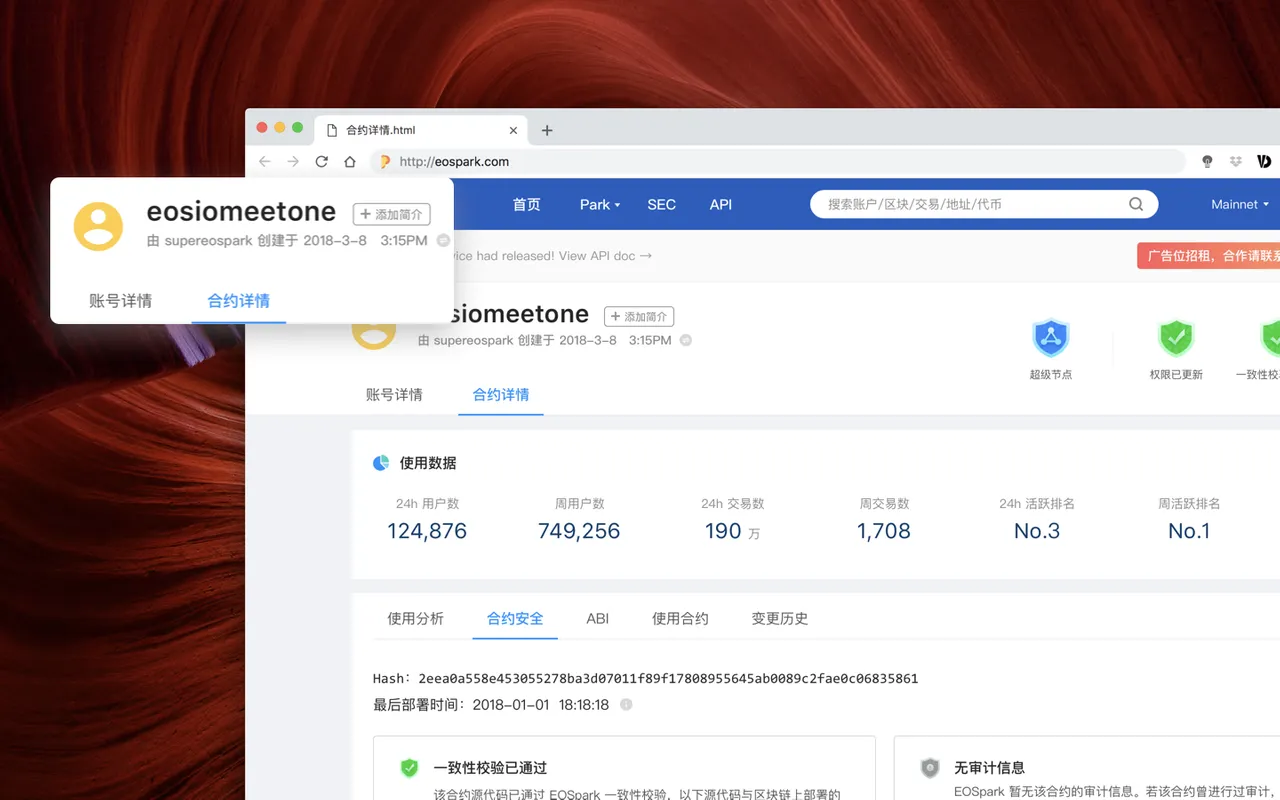Click the 周交易数 value 1,708

(884, 531)
